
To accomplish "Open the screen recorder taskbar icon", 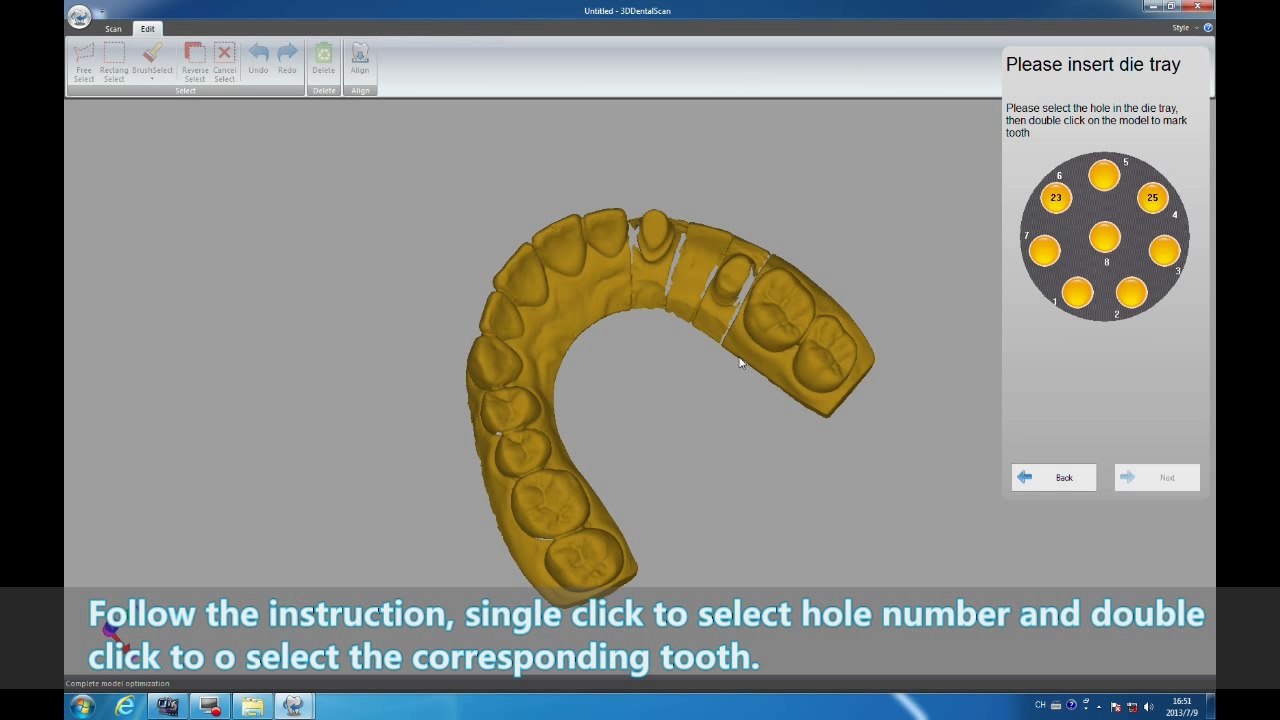I will (x=210, y=707).
